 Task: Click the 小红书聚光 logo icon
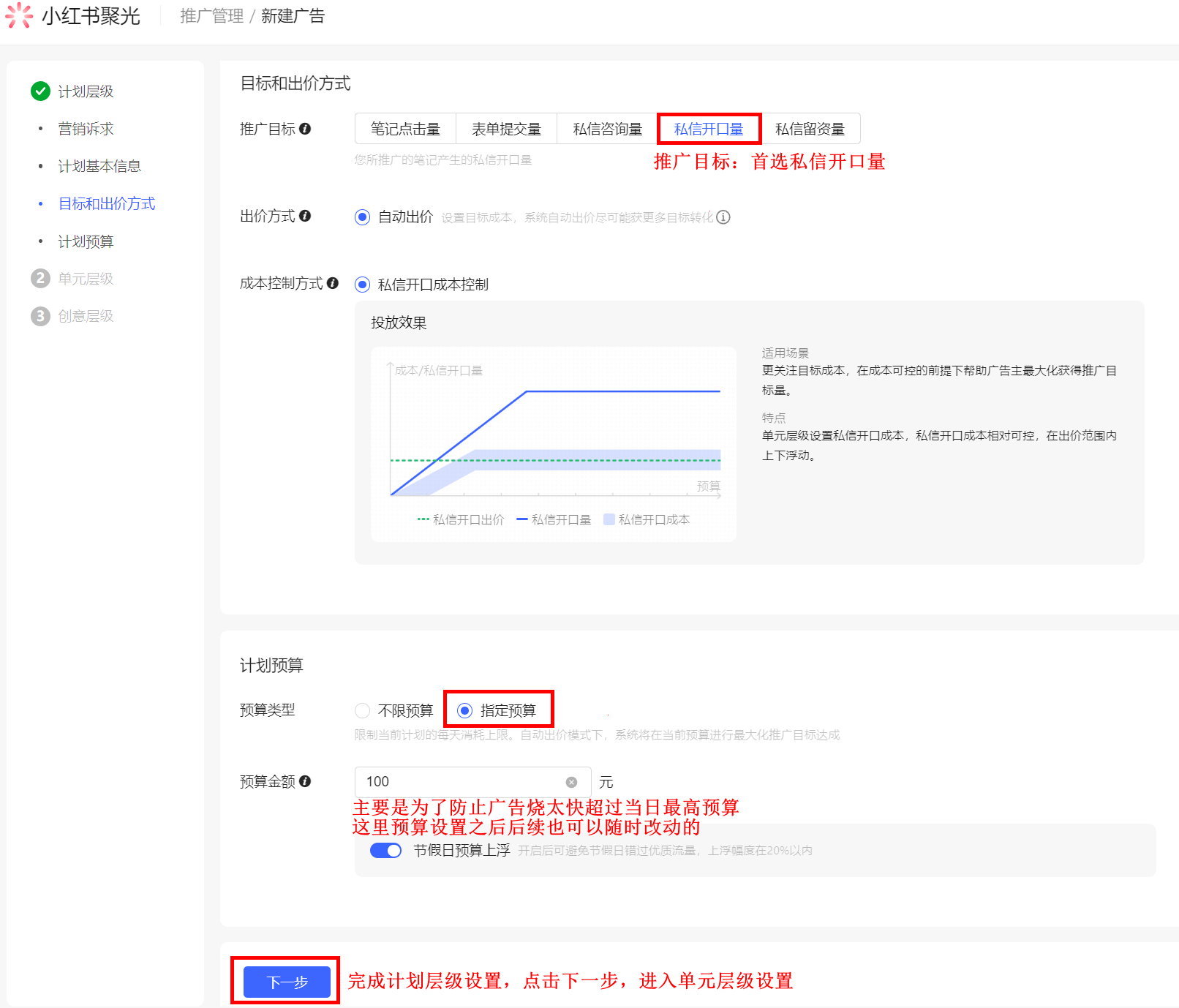[18, 15]
